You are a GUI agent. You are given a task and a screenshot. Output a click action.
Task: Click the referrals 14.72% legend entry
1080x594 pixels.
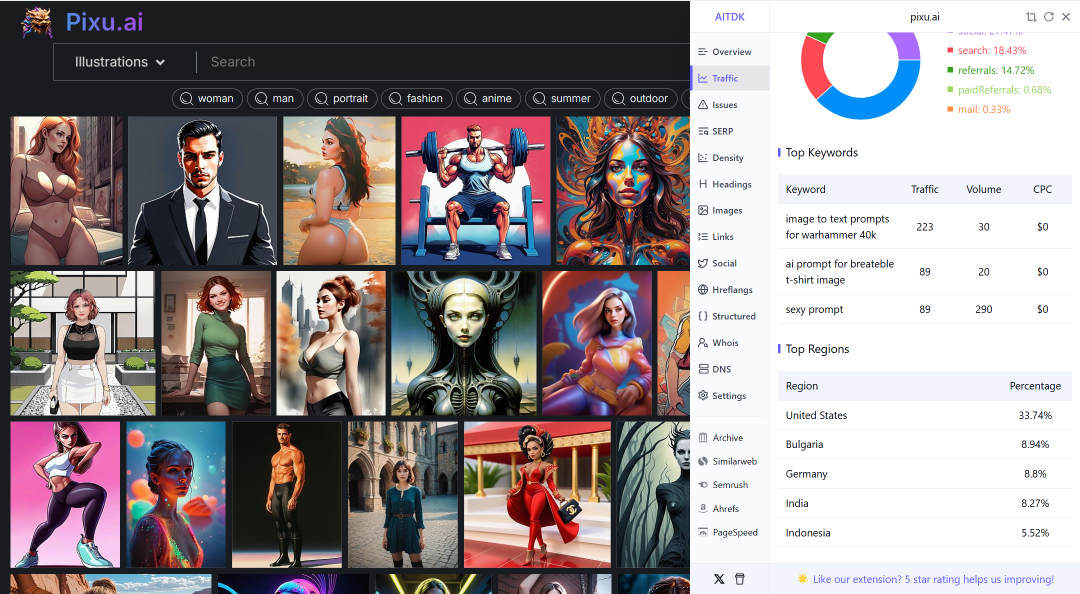point(990,70)
